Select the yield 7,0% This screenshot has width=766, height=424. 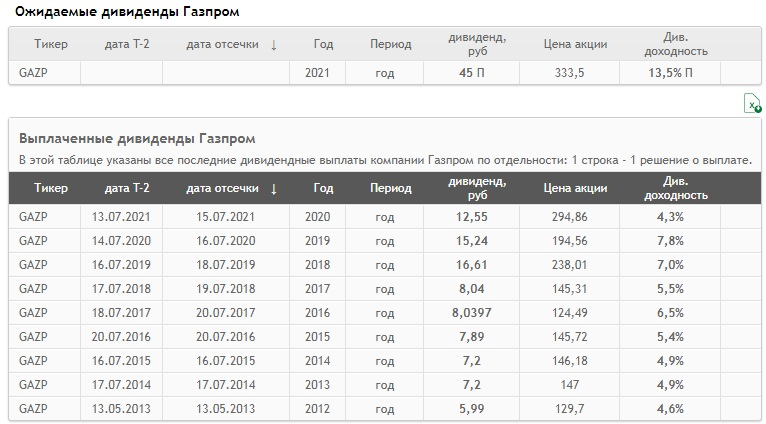click(x=670, y=265)
